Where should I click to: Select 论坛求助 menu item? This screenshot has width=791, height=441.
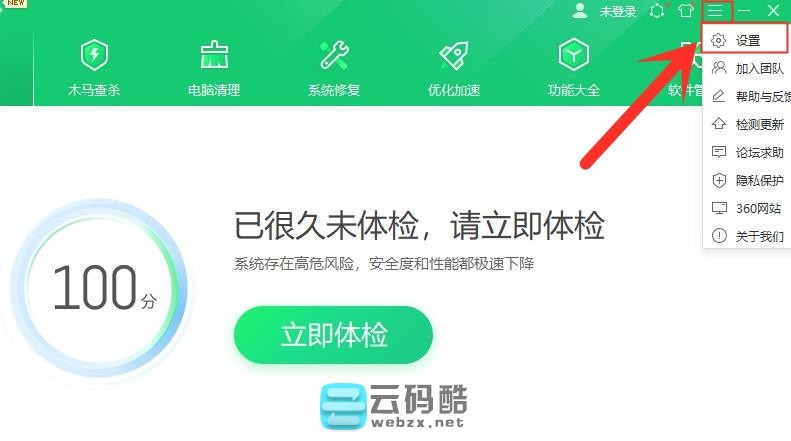pos(747,152)
